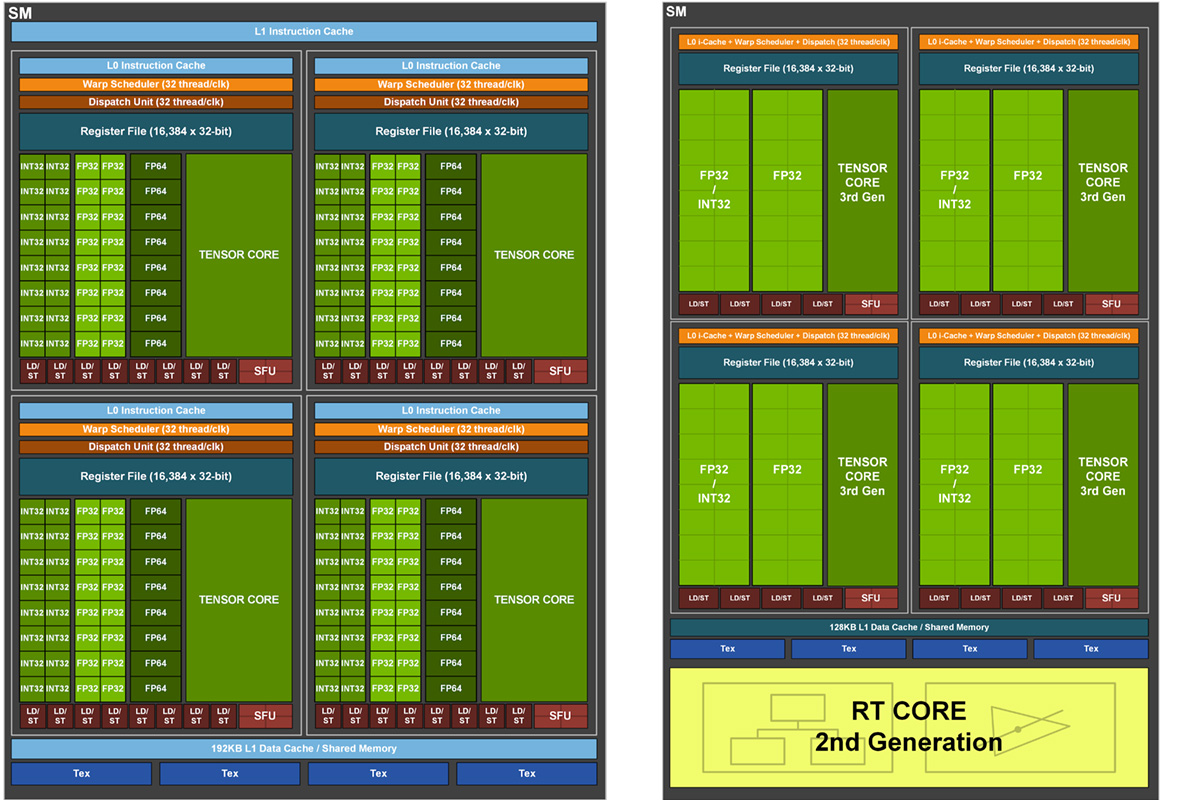Click the Register File (16,384 x 32-bit) label
Viewport: 1200px width, 800px height.
coord(153,131)
